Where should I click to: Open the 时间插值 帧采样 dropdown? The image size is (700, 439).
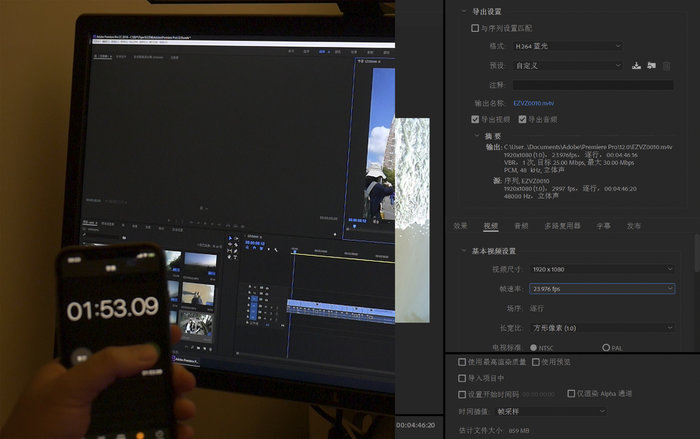pyautogui.click(x=551, y=411)
